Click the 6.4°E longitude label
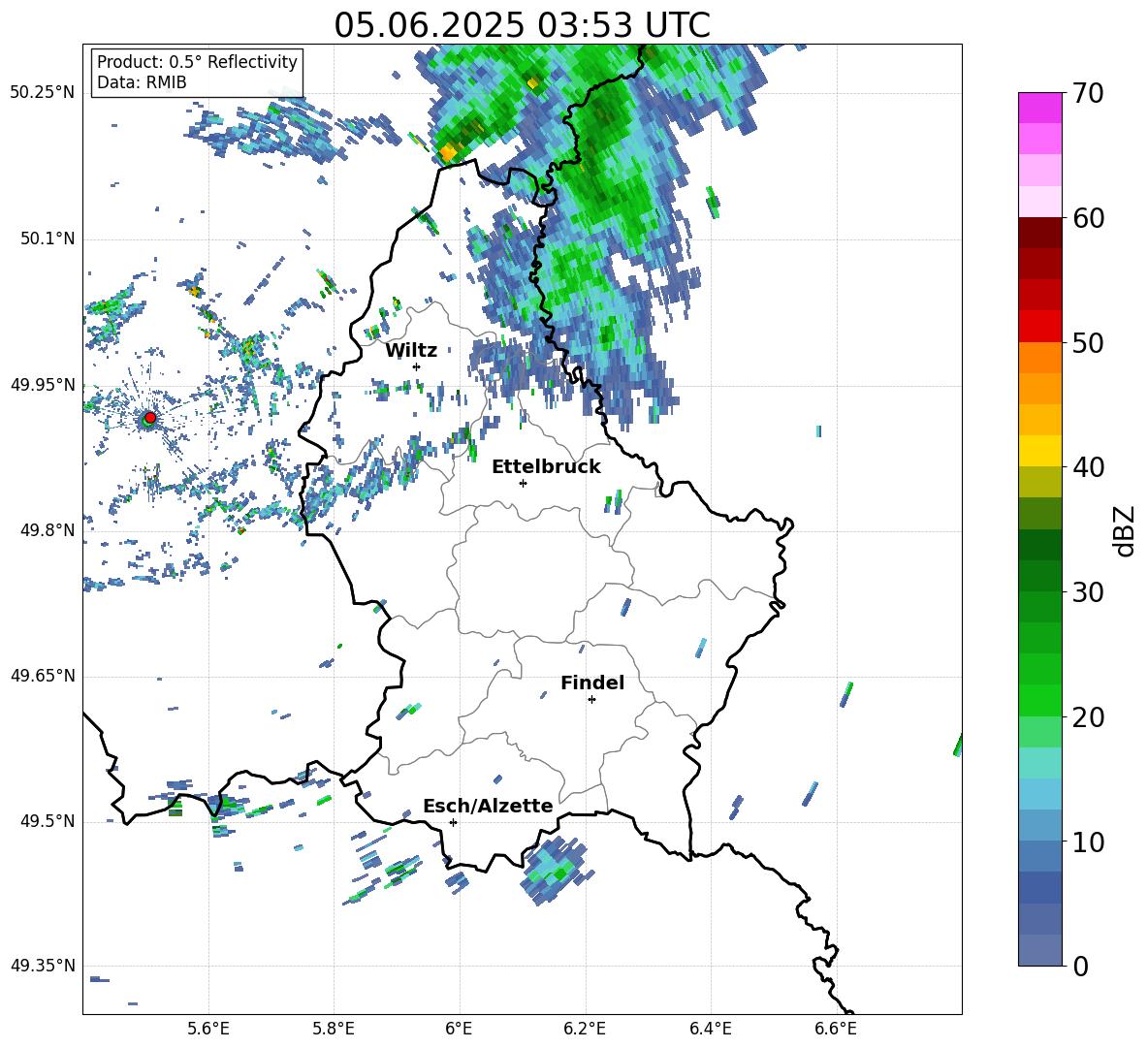1148x1048 pixels. [710, 1029]
